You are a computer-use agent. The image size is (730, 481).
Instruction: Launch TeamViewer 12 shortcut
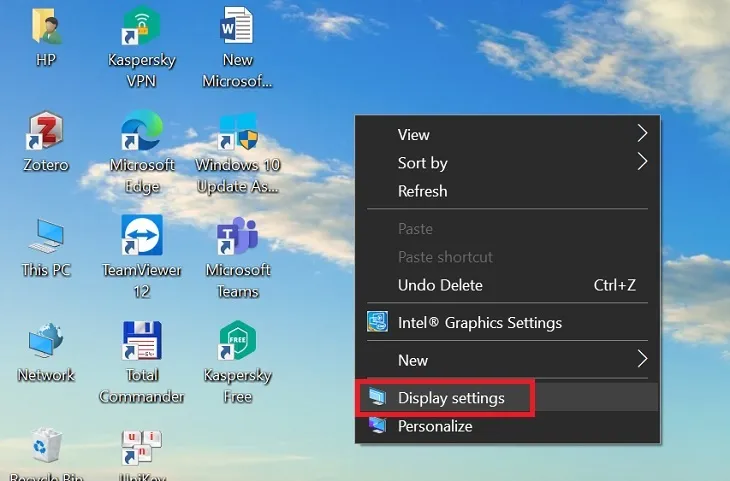point(142,235)
